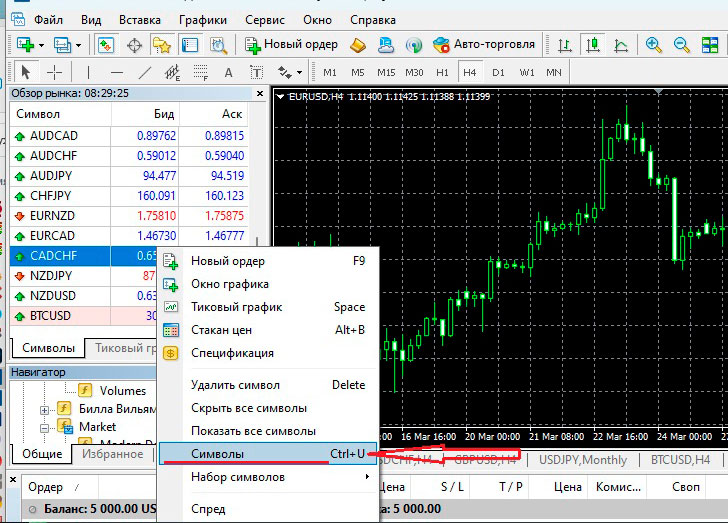Toggle Авто-торговля algorithmic trading
This screenshot has height=523, width=728.
point(485,45)
